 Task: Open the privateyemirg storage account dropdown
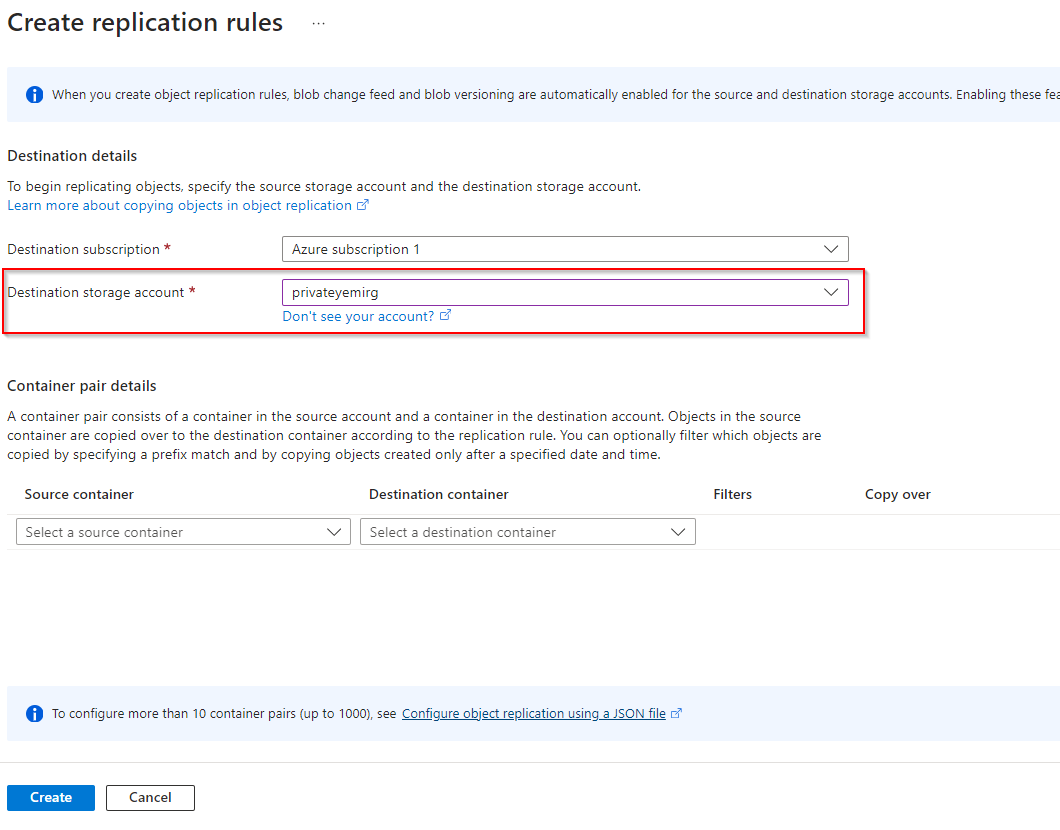(565, 292)
